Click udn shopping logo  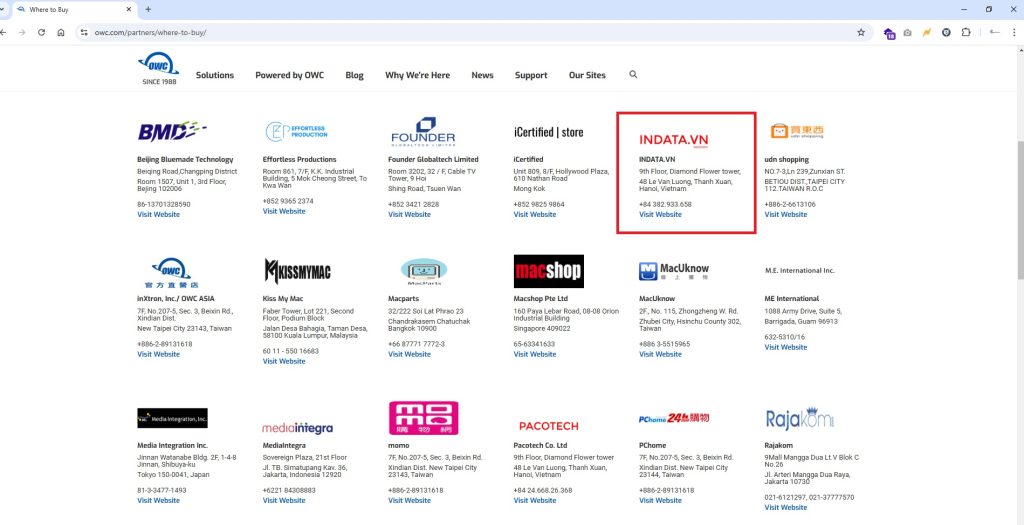tap(797, 131)
